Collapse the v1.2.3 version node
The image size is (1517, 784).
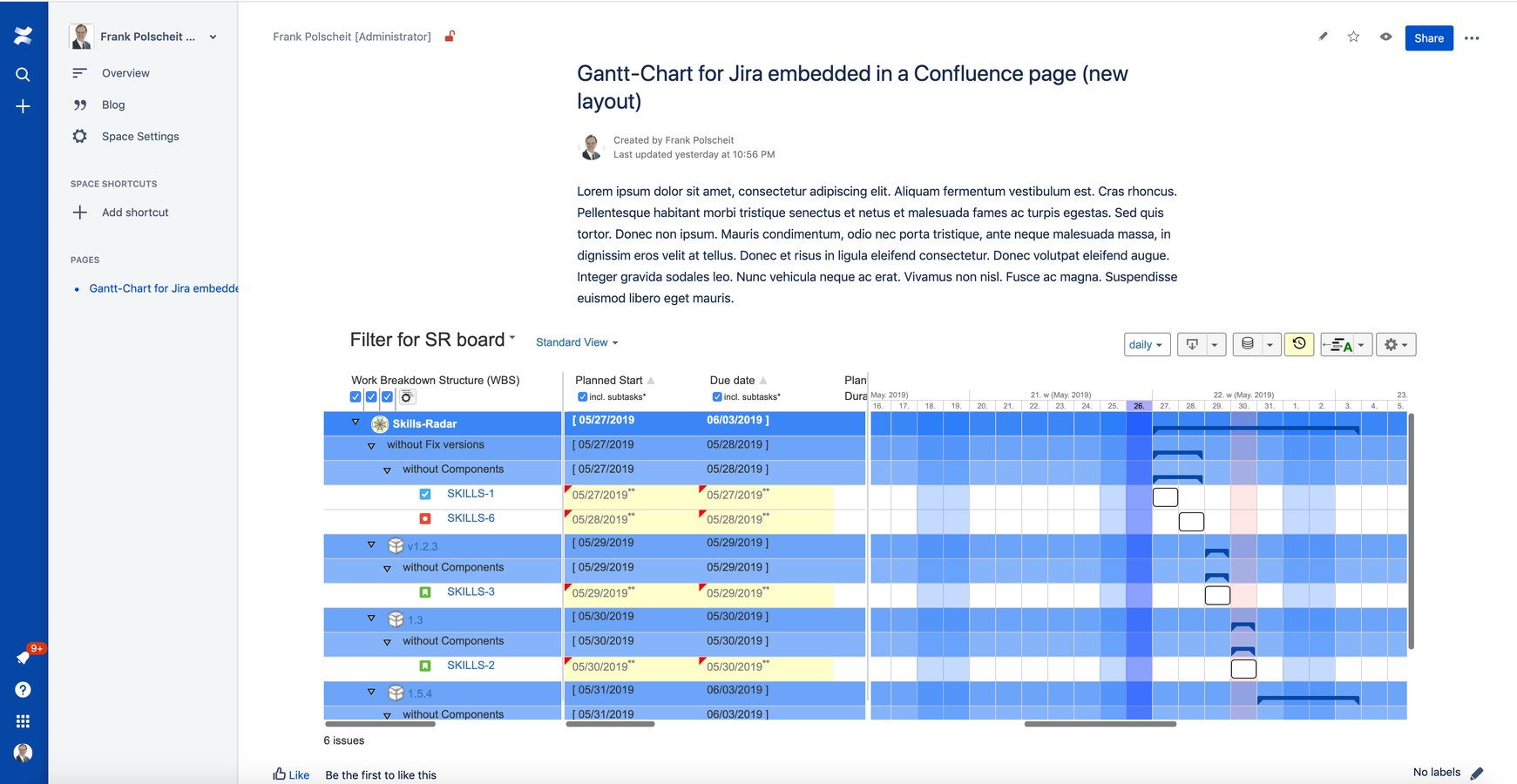pos(371,545)
